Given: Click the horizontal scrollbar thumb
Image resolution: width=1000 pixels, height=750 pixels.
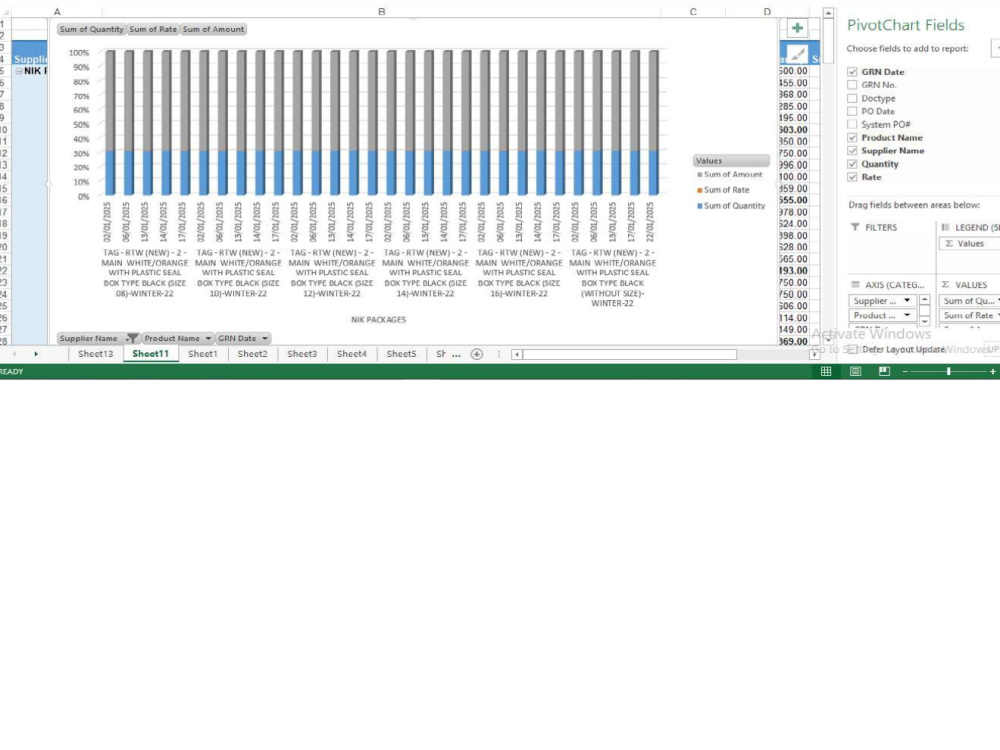Looking at the screenshot, I should click(629, 355).
